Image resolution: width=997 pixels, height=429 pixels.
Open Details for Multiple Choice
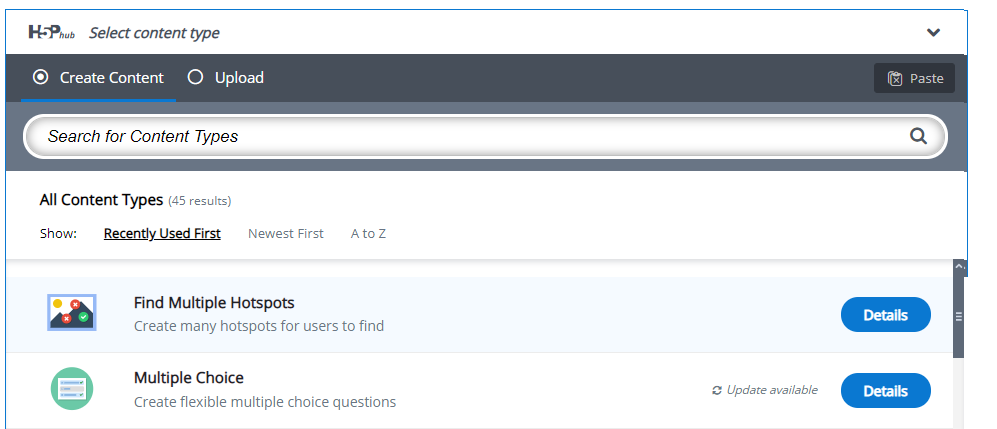[886, 391]
